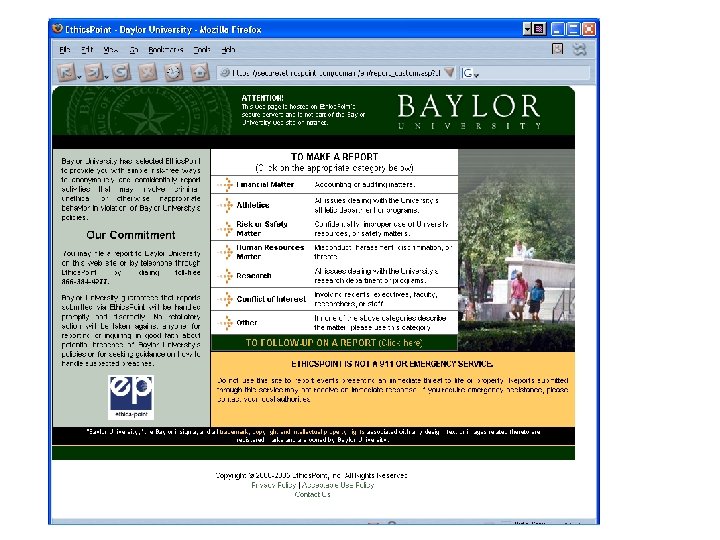
Task: Open the Contact Us link
Action: 312,495
